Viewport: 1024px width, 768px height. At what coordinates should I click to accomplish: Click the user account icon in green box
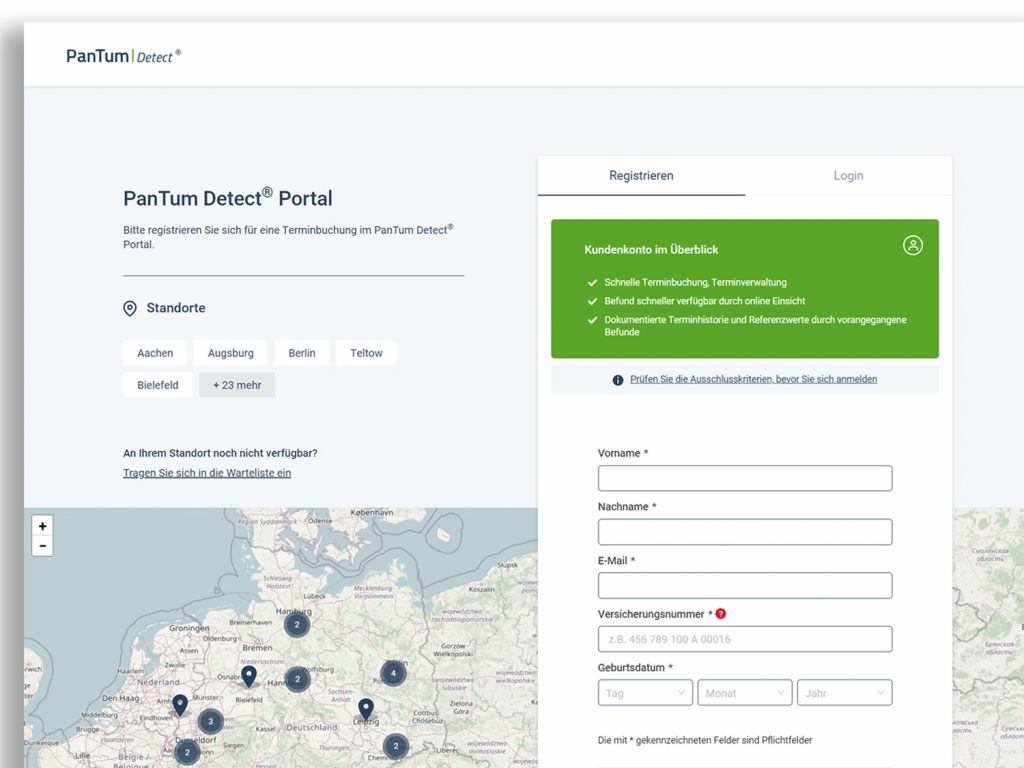click(912, 245)
